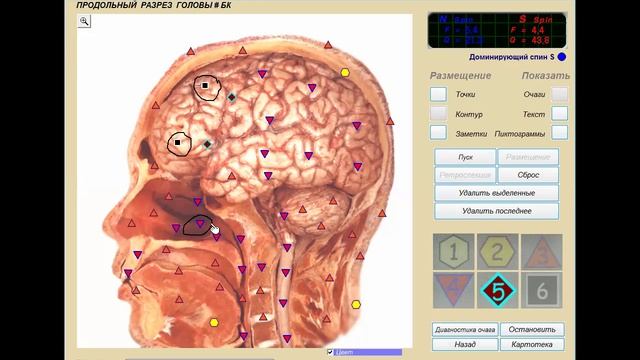Screen dimensions: 640x360
Task: Click yellow hexagon marker at back of neck
Action: point(356,304)
